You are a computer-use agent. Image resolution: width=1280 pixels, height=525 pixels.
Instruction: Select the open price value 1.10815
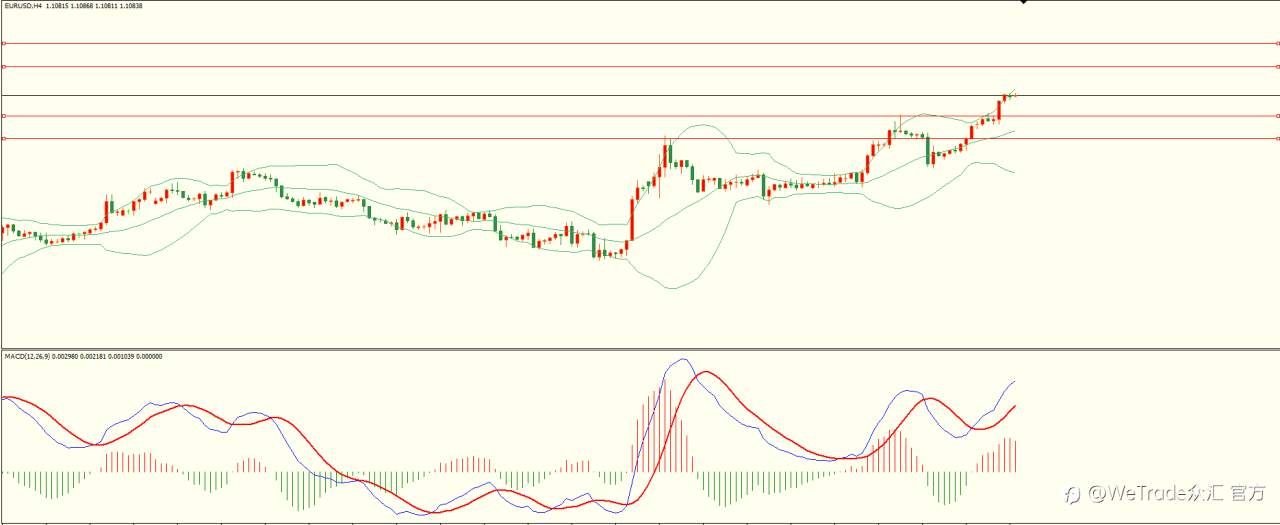57,6
